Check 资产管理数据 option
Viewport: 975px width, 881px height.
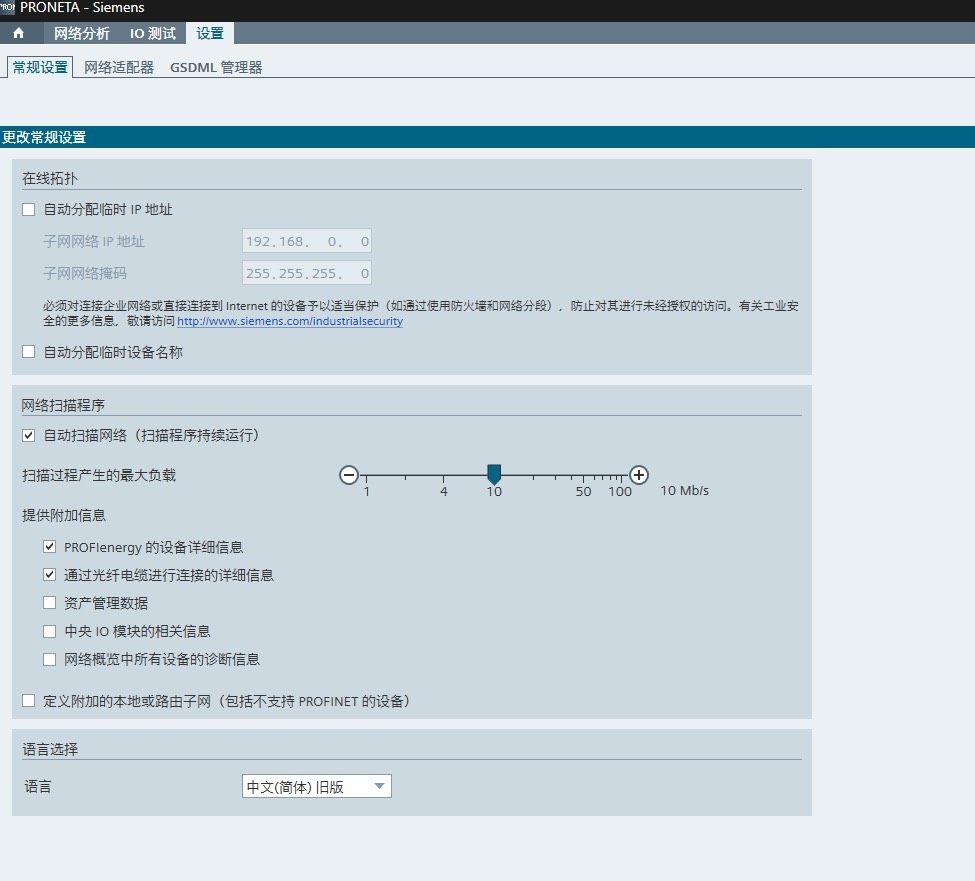point(50,602)
